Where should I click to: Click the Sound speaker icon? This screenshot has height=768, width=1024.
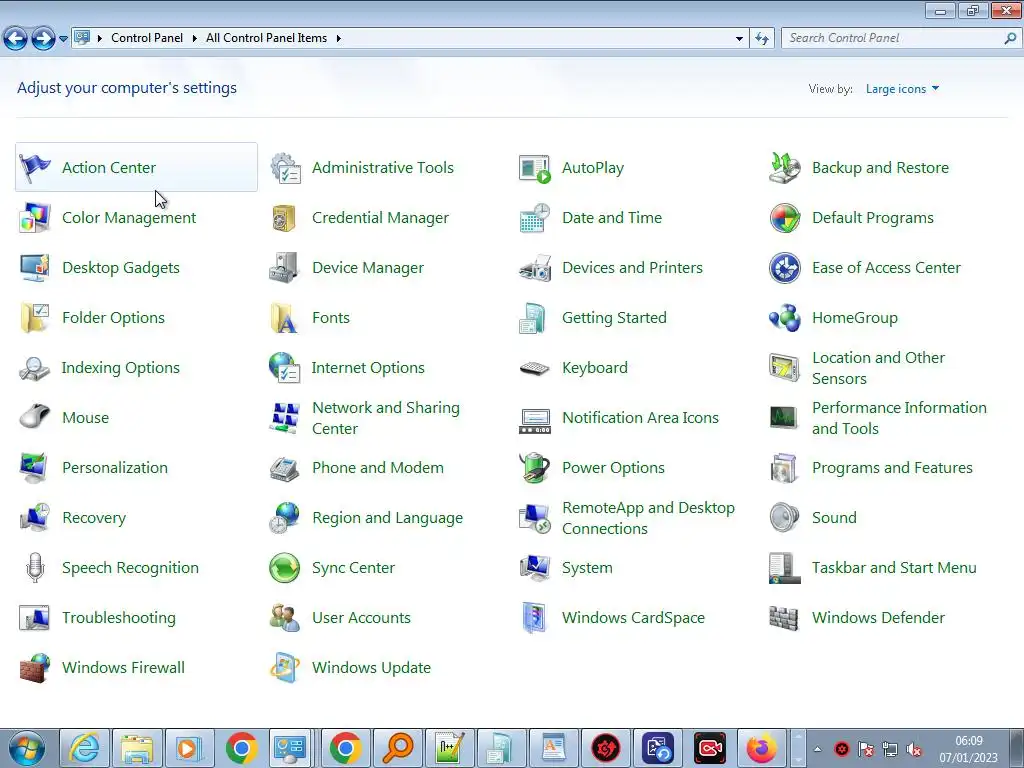pos(784,518)
